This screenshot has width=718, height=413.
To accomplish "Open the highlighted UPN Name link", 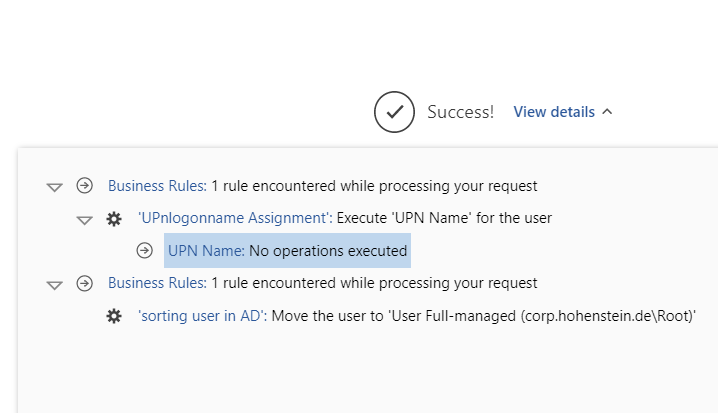I will [x=205, y=251].
